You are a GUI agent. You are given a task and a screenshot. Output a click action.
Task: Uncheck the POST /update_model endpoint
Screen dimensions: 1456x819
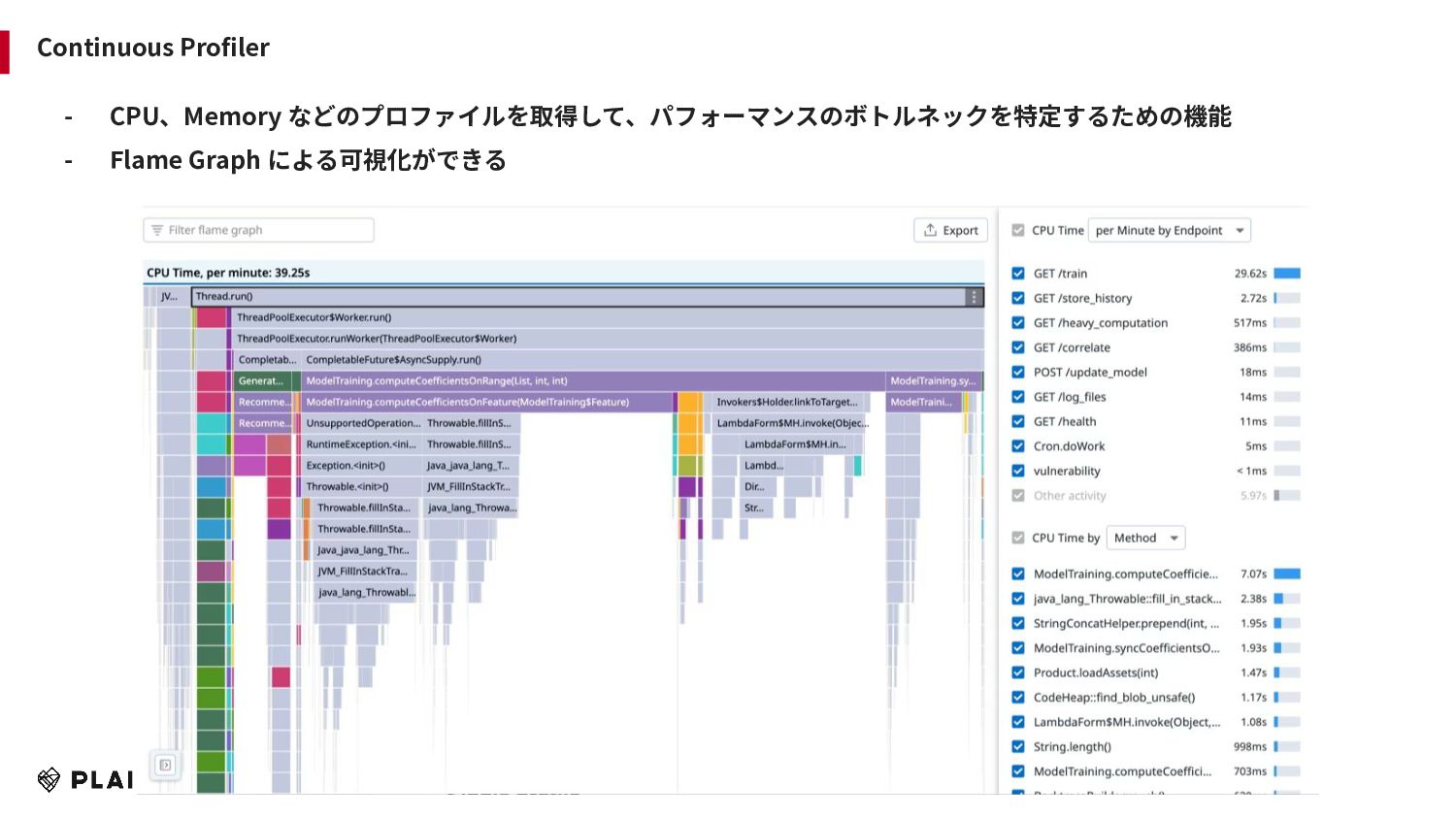1018,372
